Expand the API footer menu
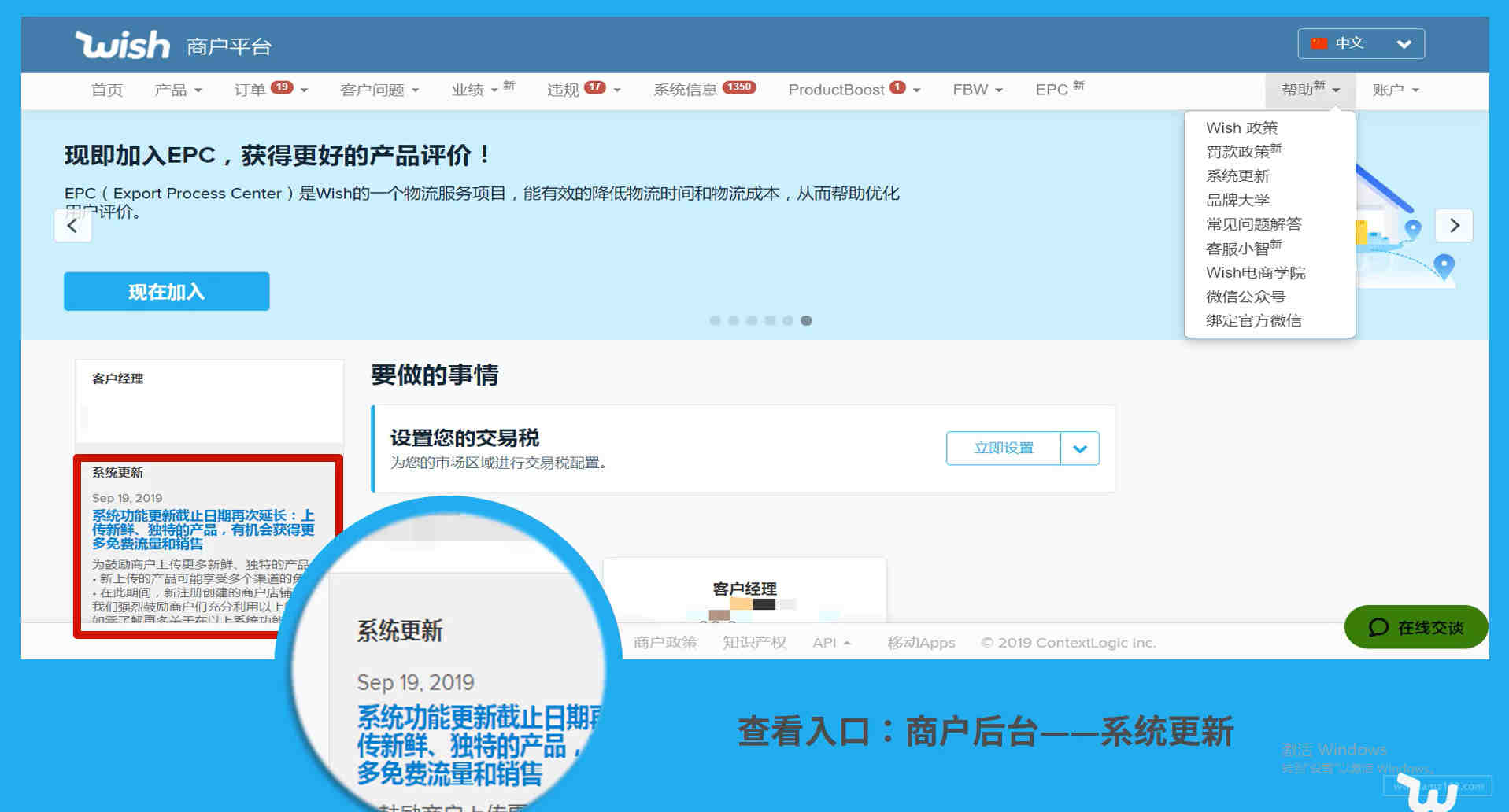 tap(831, 642)
